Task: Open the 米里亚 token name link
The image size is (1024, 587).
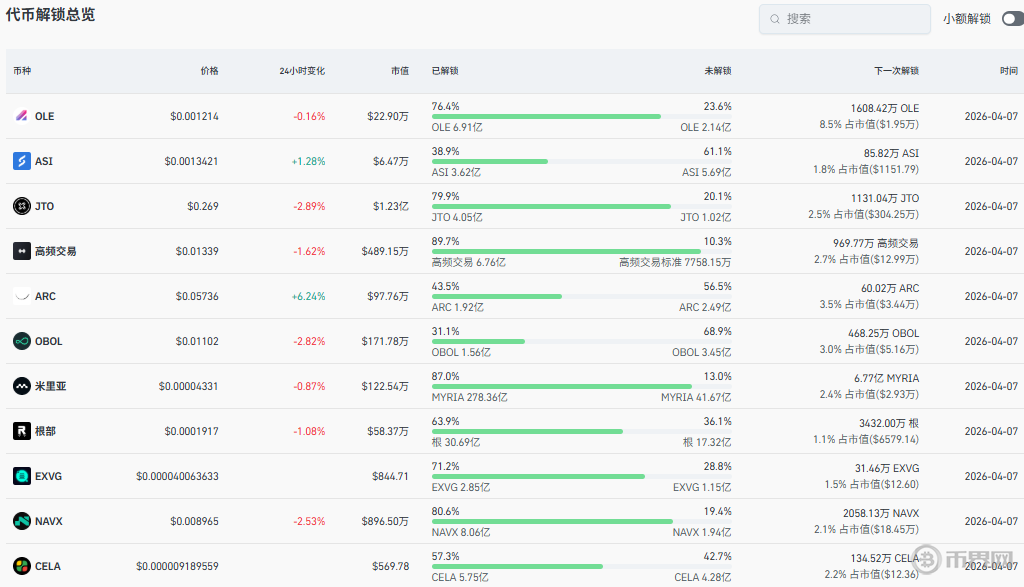Action: 50,387
